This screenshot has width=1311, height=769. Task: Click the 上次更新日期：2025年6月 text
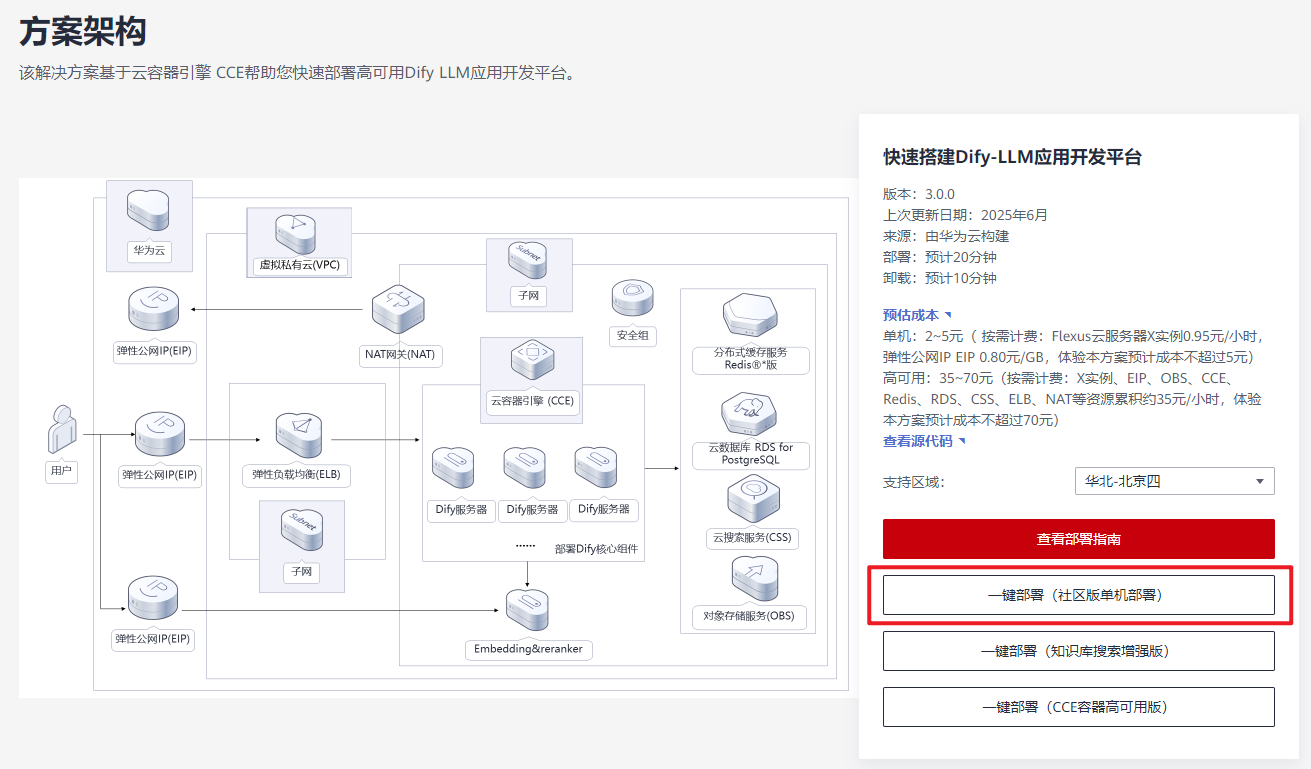(x=965, y=215)
